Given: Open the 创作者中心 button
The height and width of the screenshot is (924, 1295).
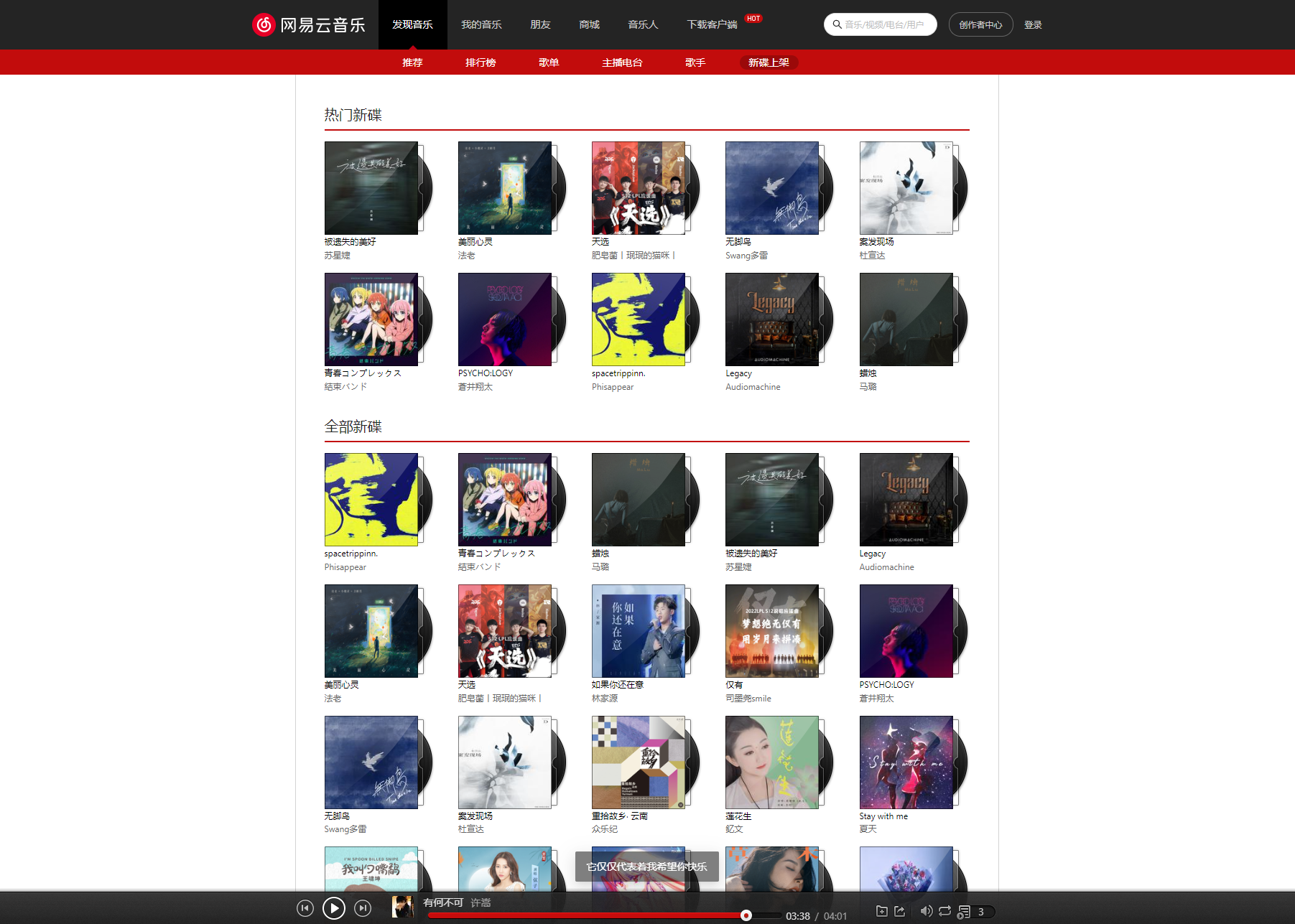Looking at the screenshot, I should pyautogui.click(x=980, y=24).
